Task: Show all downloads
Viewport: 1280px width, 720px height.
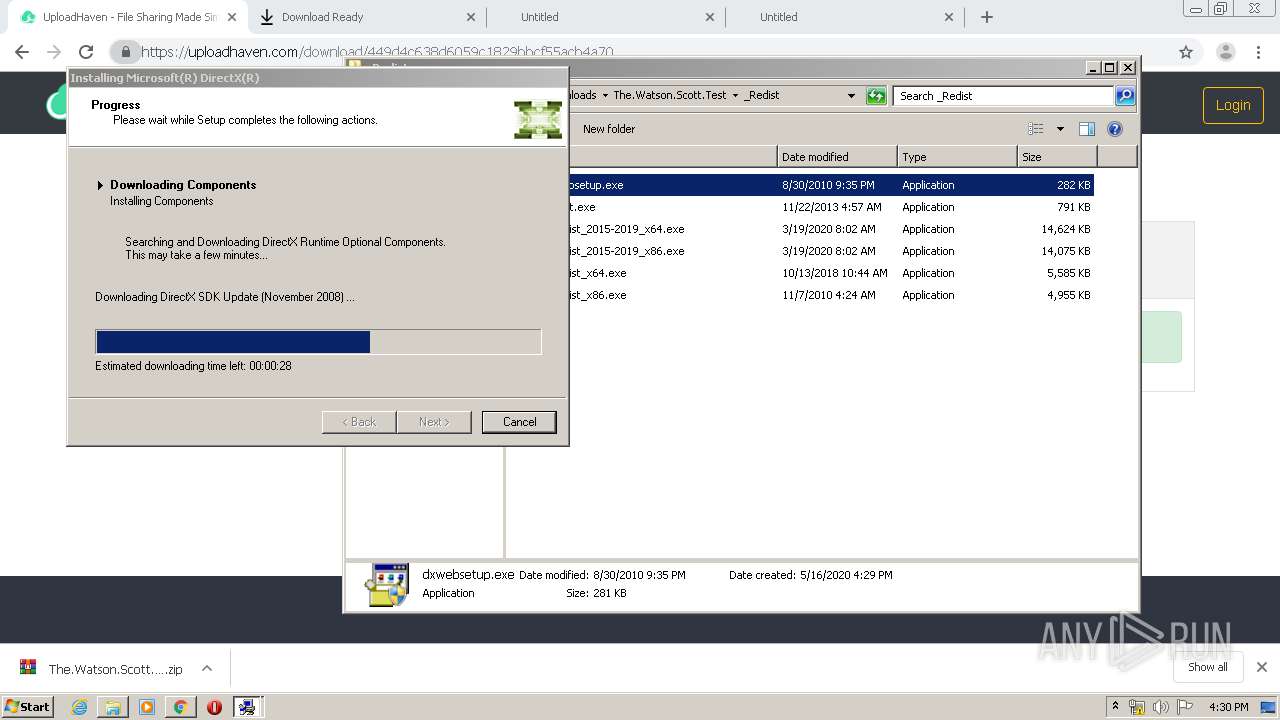Action: pyautogui.click(x=1208, y=667)
